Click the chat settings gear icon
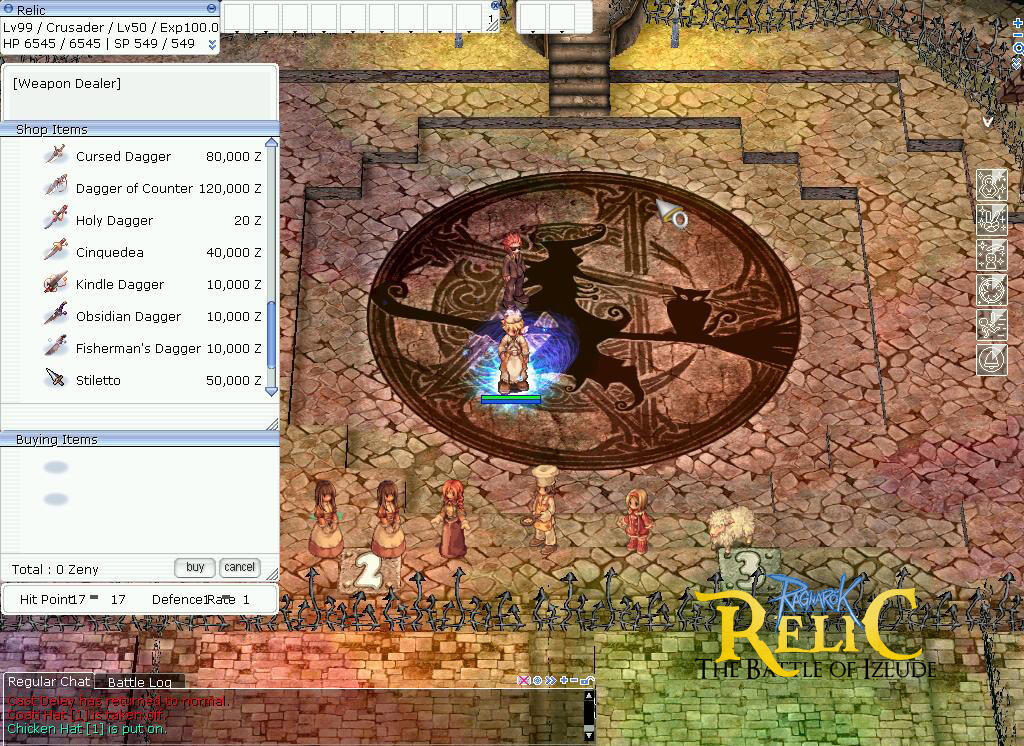The width and height of the screenshot is (1024, 746). pyautogui.click(x=537, y=681)
